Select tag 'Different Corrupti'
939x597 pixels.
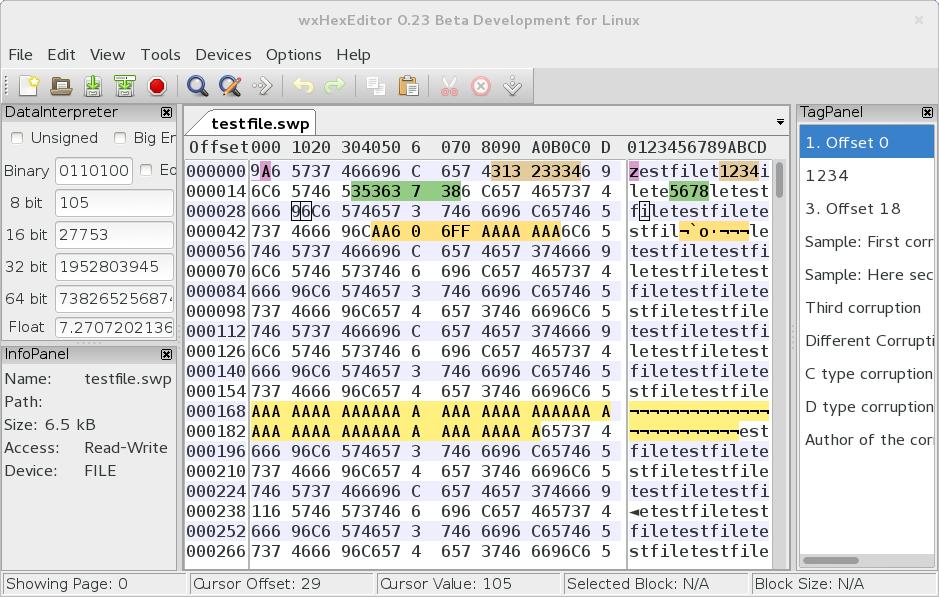coord(866,341)
